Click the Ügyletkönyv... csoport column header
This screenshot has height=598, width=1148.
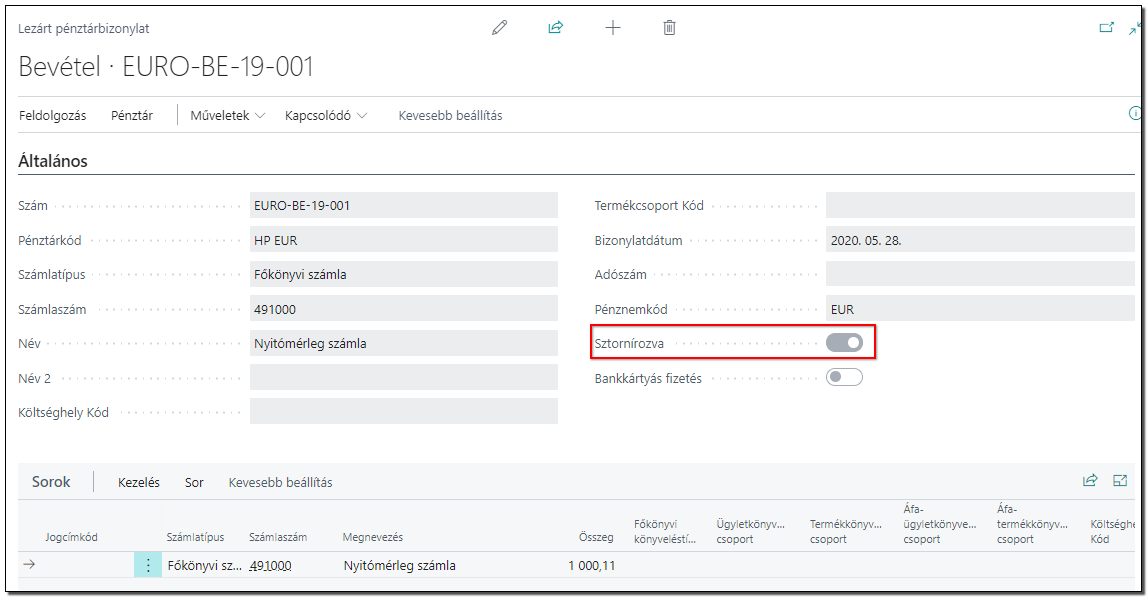coord(750,531)
